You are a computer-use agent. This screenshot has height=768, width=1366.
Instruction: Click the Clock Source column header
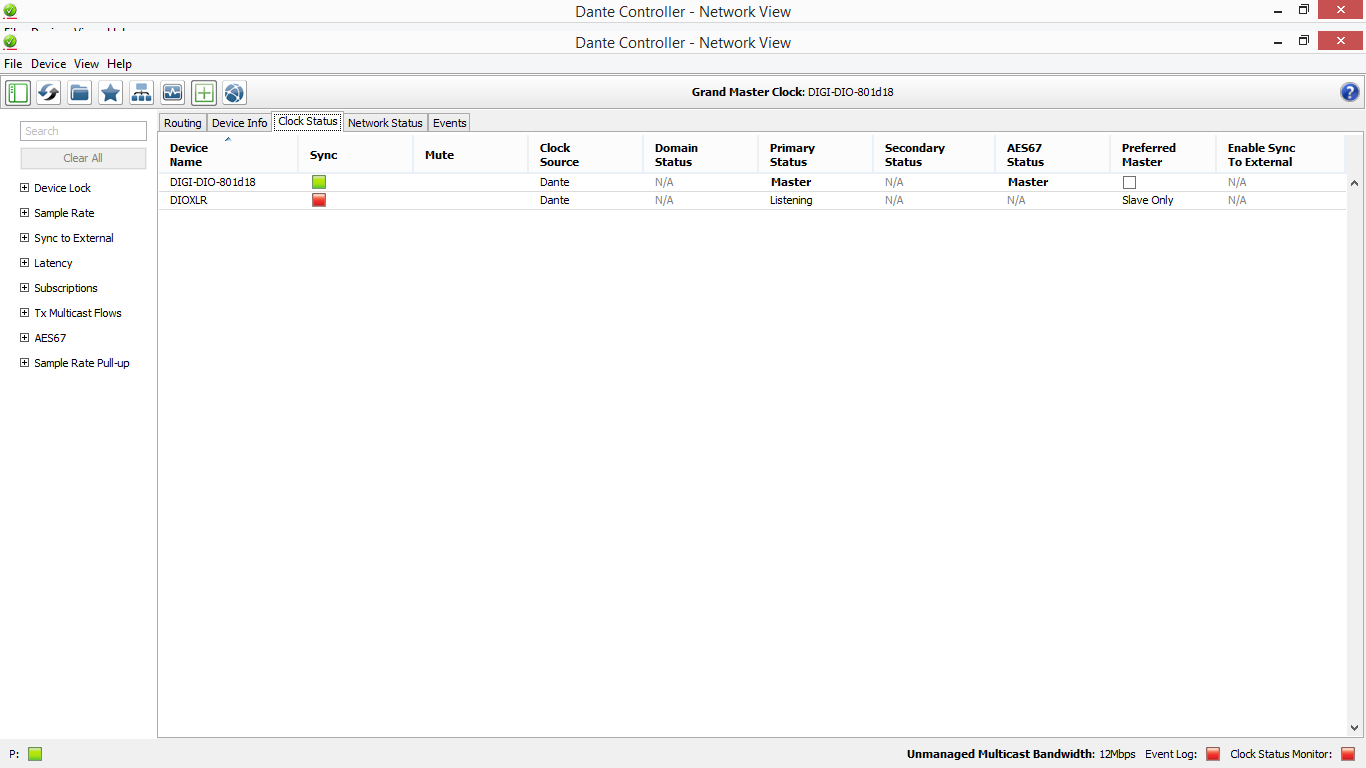585,155
